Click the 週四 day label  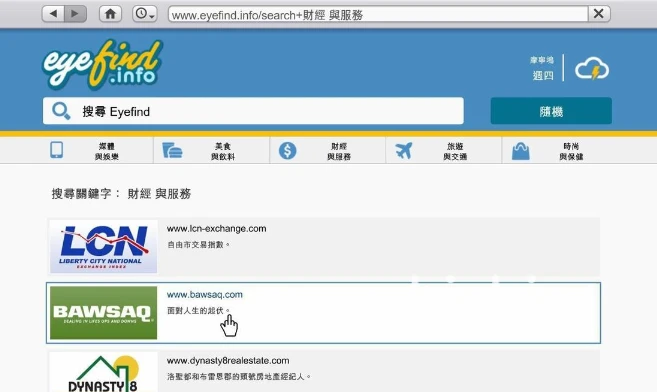point(543,75)
